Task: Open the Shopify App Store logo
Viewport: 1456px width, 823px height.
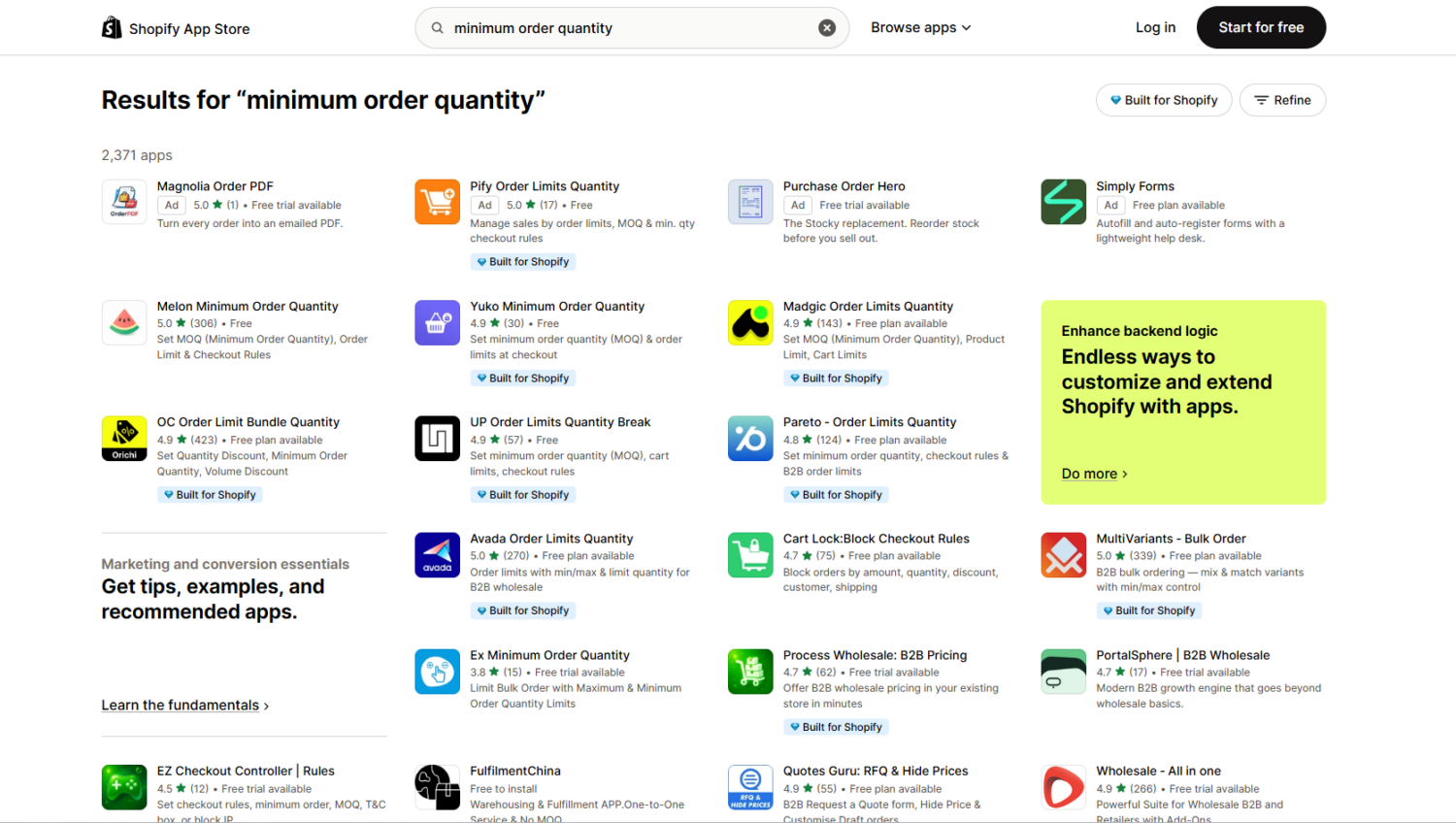Action: [176, 28]
